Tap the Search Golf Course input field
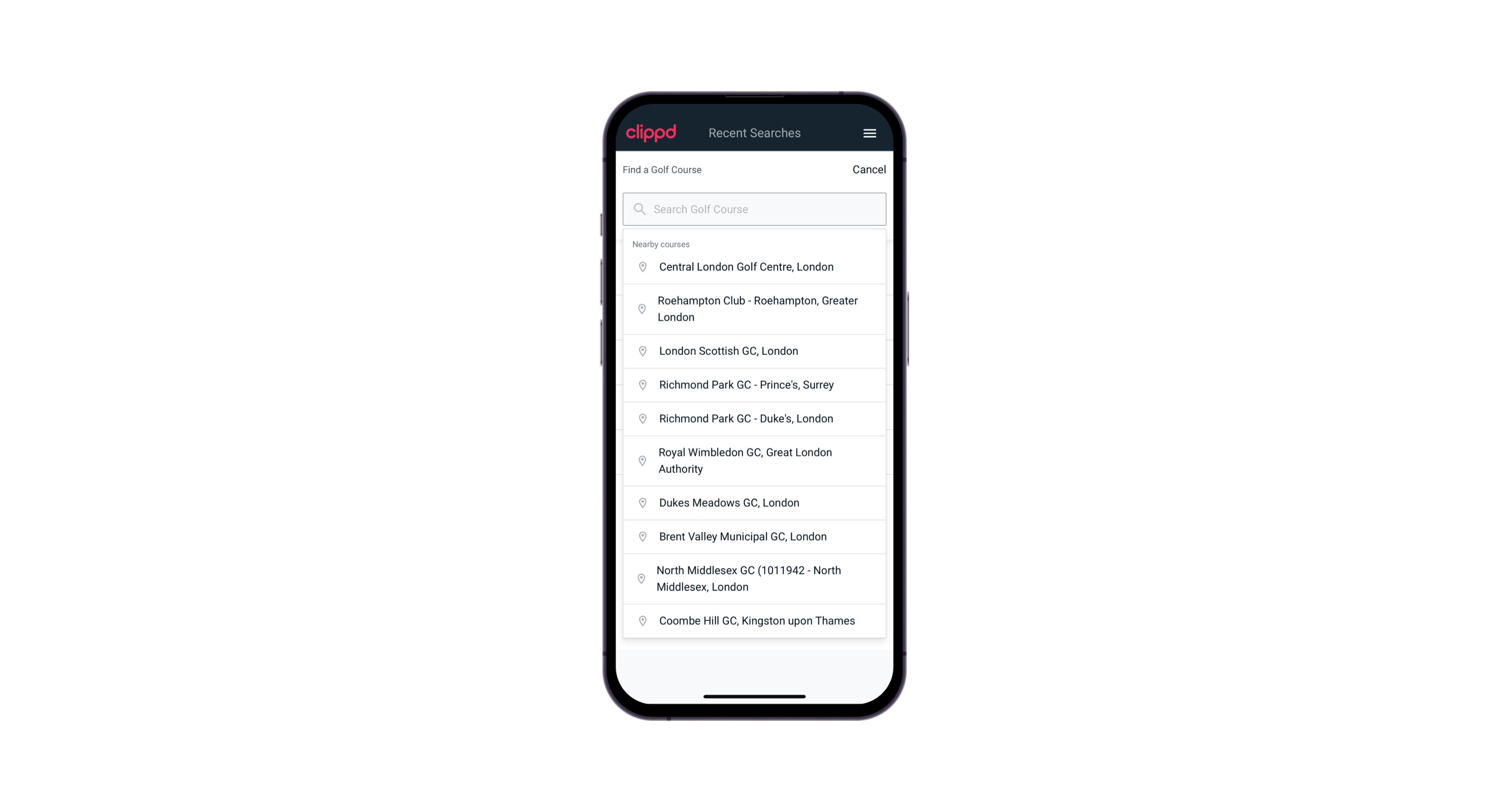 point(754,209)
